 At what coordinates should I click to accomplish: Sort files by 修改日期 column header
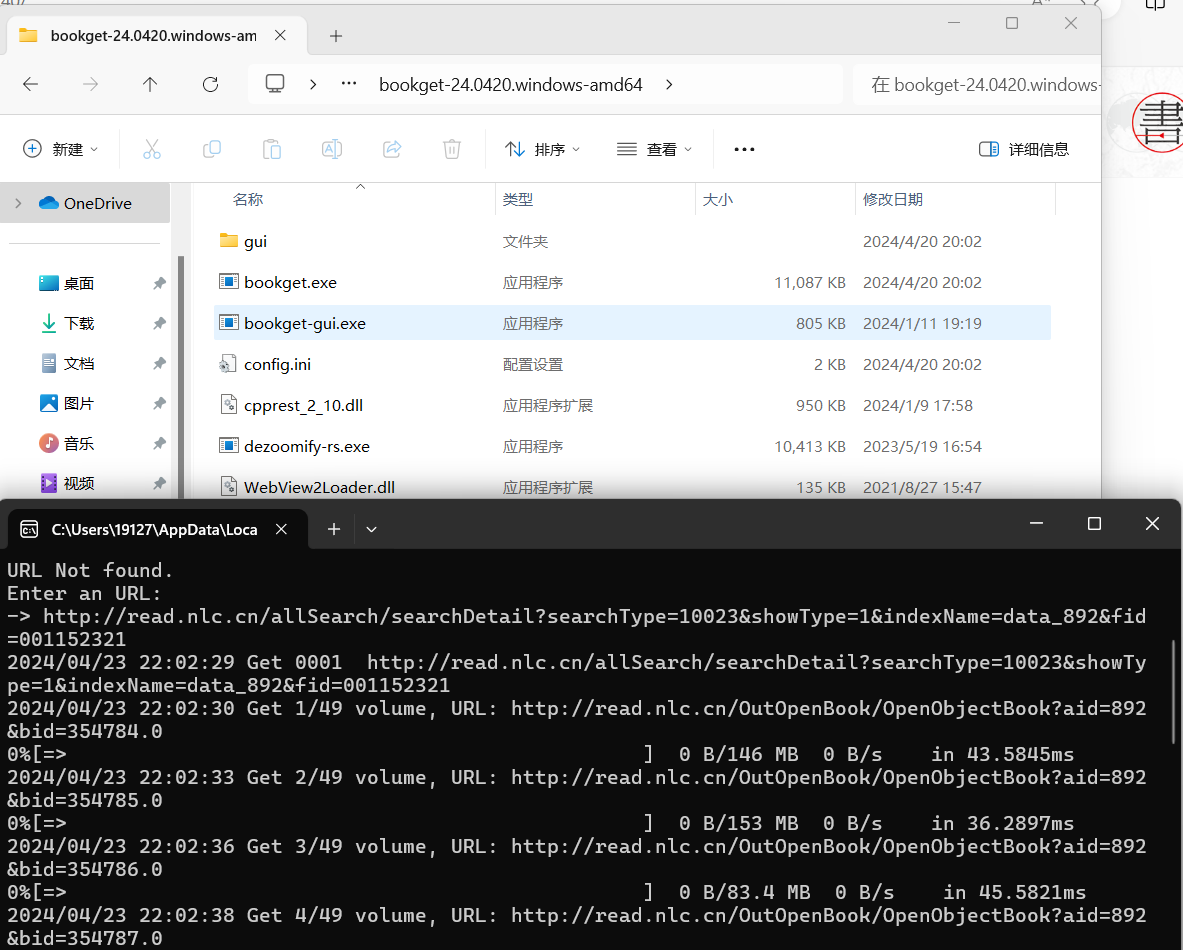point(893,200)
